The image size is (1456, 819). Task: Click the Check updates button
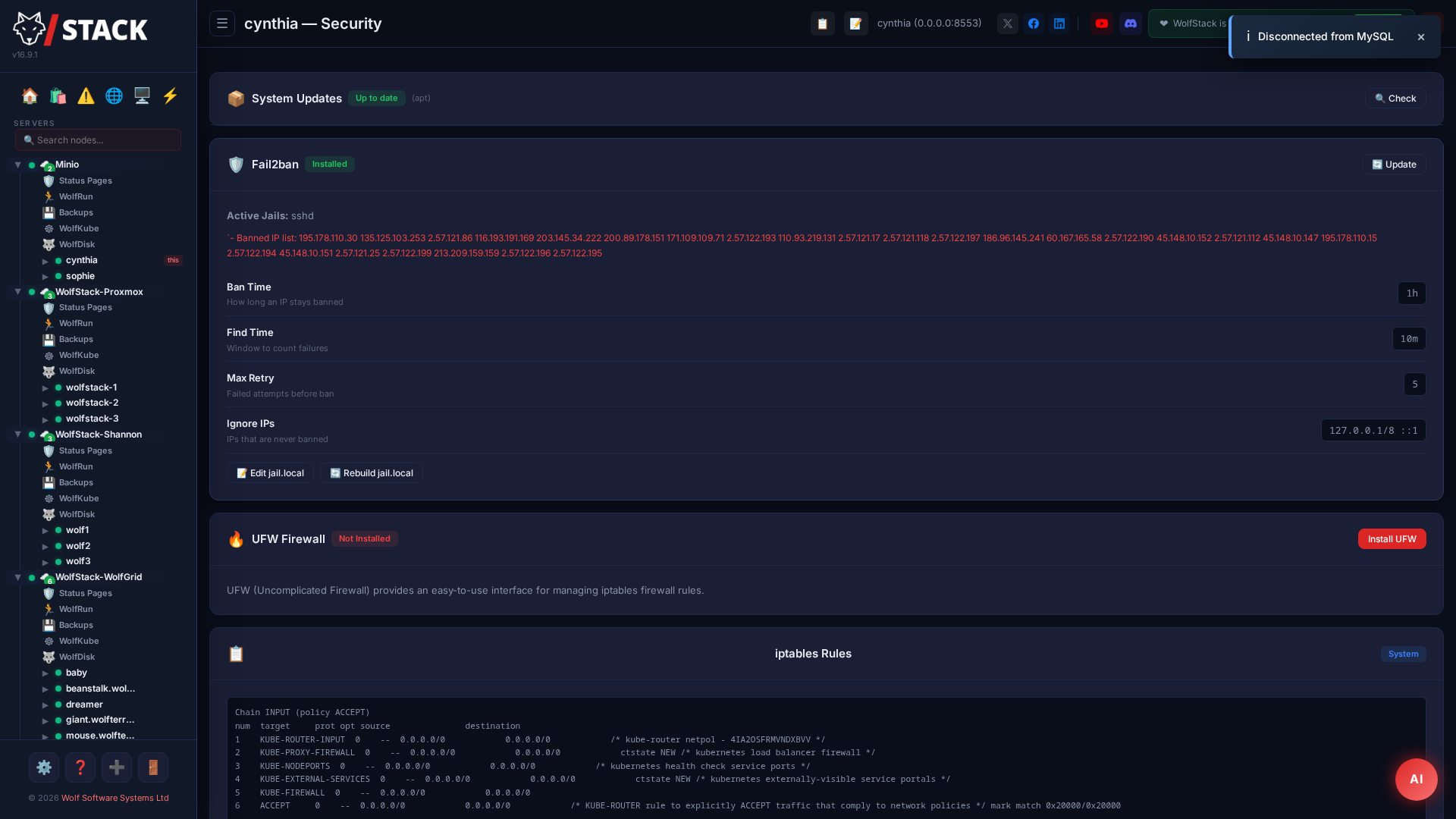tap(1395, 99)
